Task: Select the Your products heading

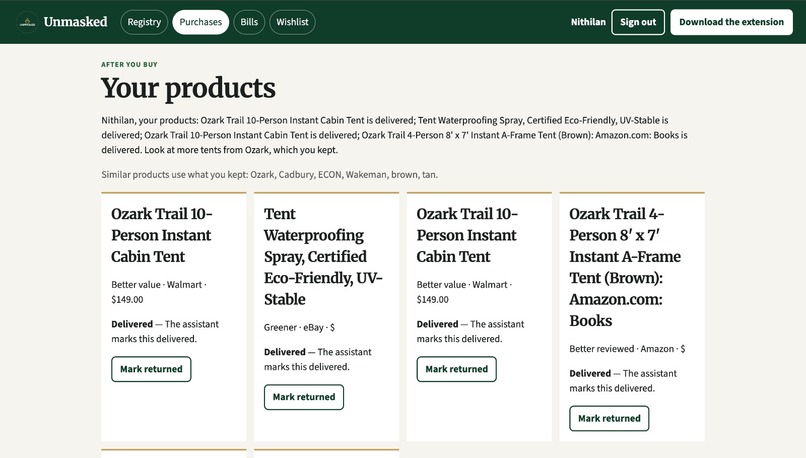Action: [x=188, y=88]
